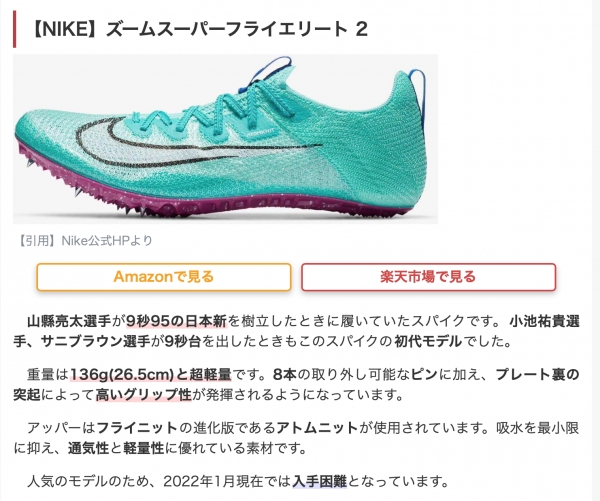This screenshot has width=600, height=501.
Task: Click the heading 'ズームスーパーフライエリート 2'
Action: (x=236, y=29)
